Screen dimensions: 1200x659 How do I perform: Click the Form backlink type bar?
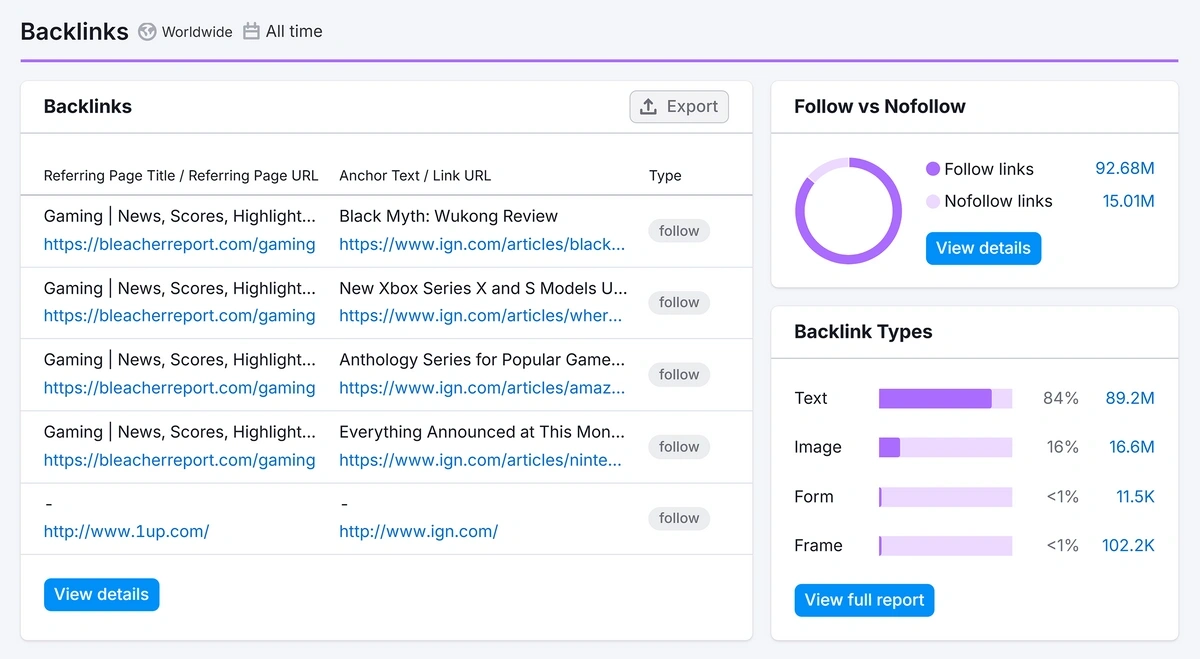point(945,496)
